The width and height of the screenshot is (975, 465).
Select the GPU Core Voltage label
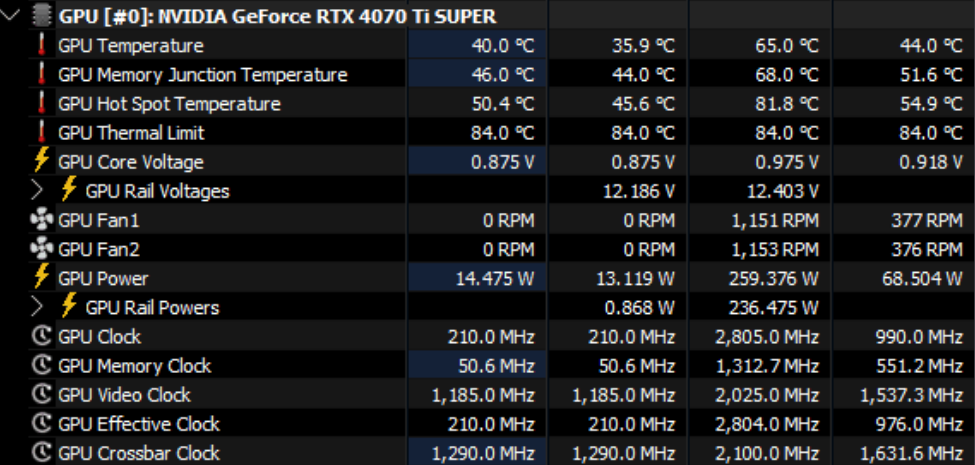(131, 162)
